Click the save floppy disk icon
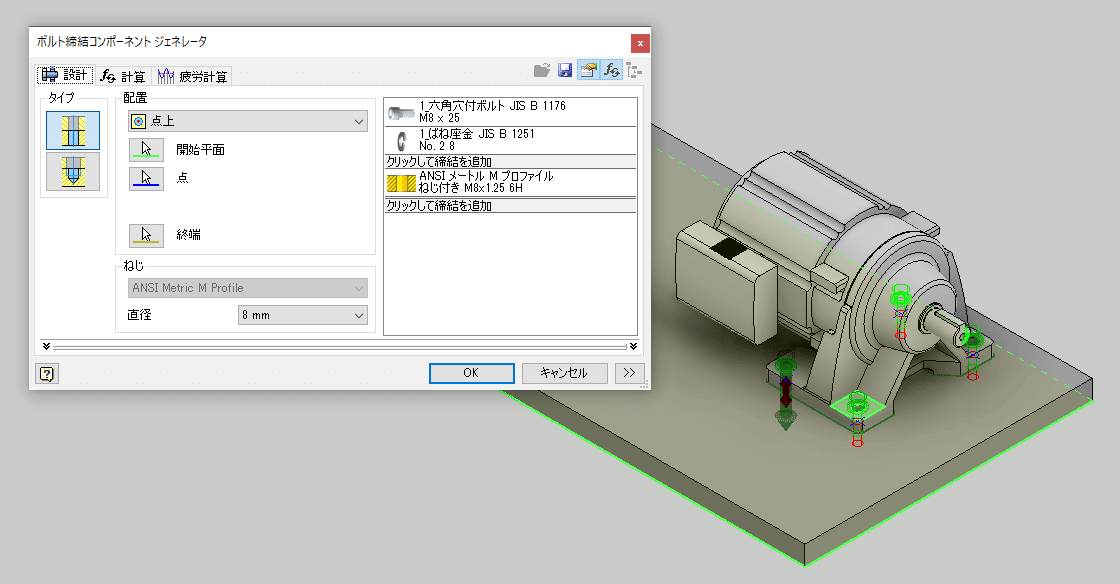Viewport: 1120px width, 584px height. (x=565, y=70)
